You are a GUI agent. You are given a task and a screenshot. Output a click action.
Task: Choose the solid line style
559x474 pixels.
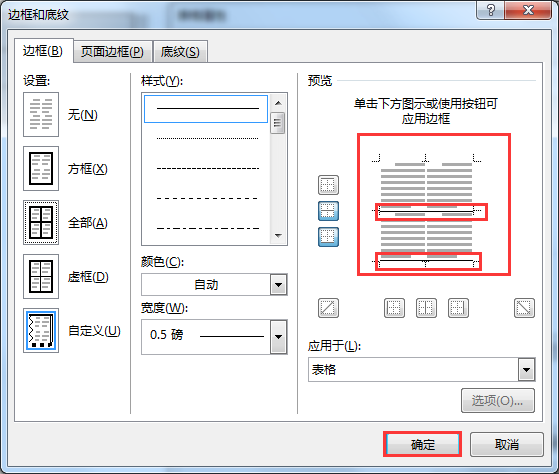pos(206,108)
